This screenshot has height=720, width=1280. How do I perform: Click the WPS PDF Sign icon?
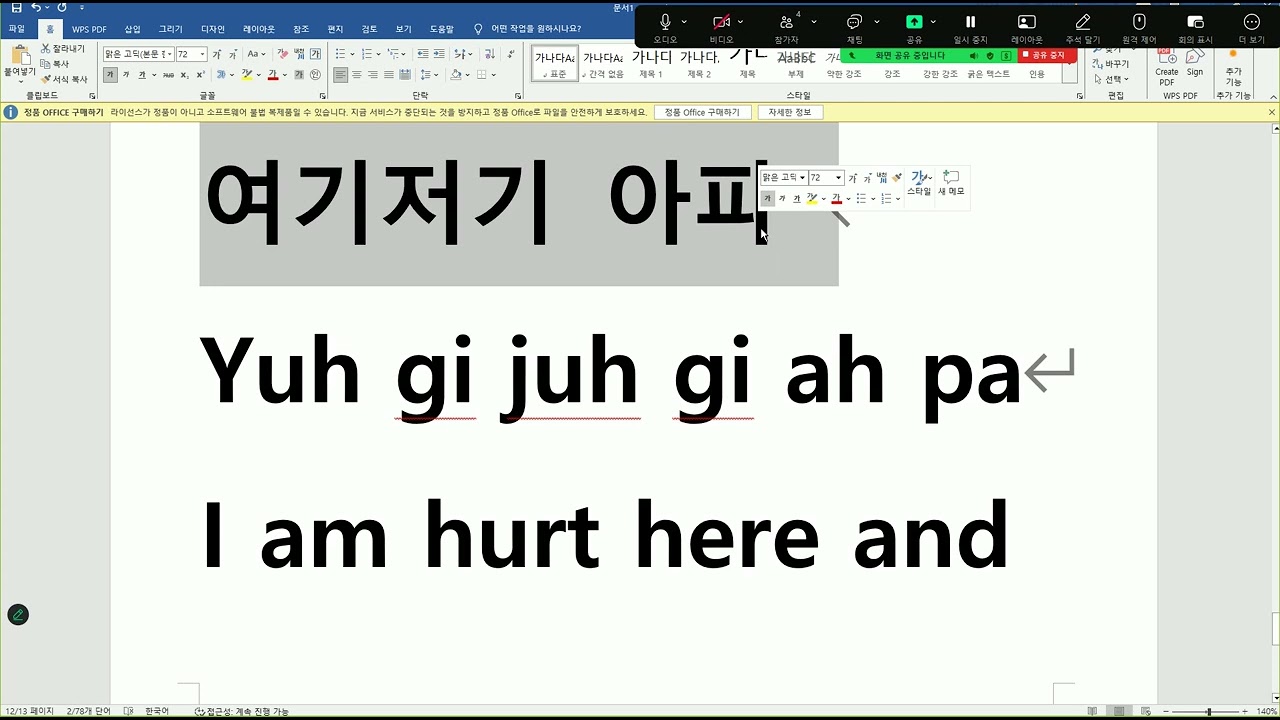click(1195, 60)
